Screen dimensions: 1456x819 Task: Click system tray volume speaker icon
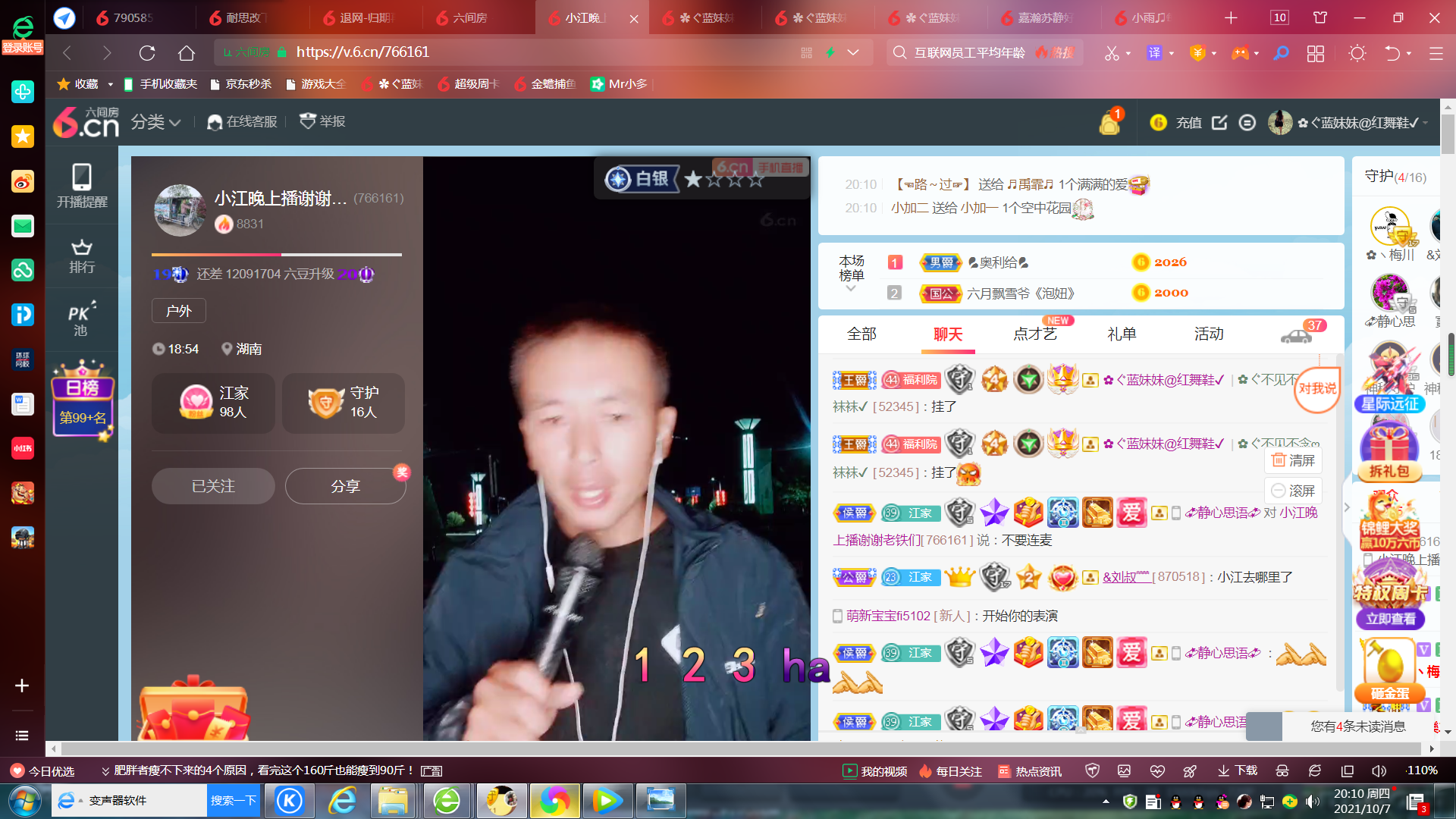coord(1313,802)
